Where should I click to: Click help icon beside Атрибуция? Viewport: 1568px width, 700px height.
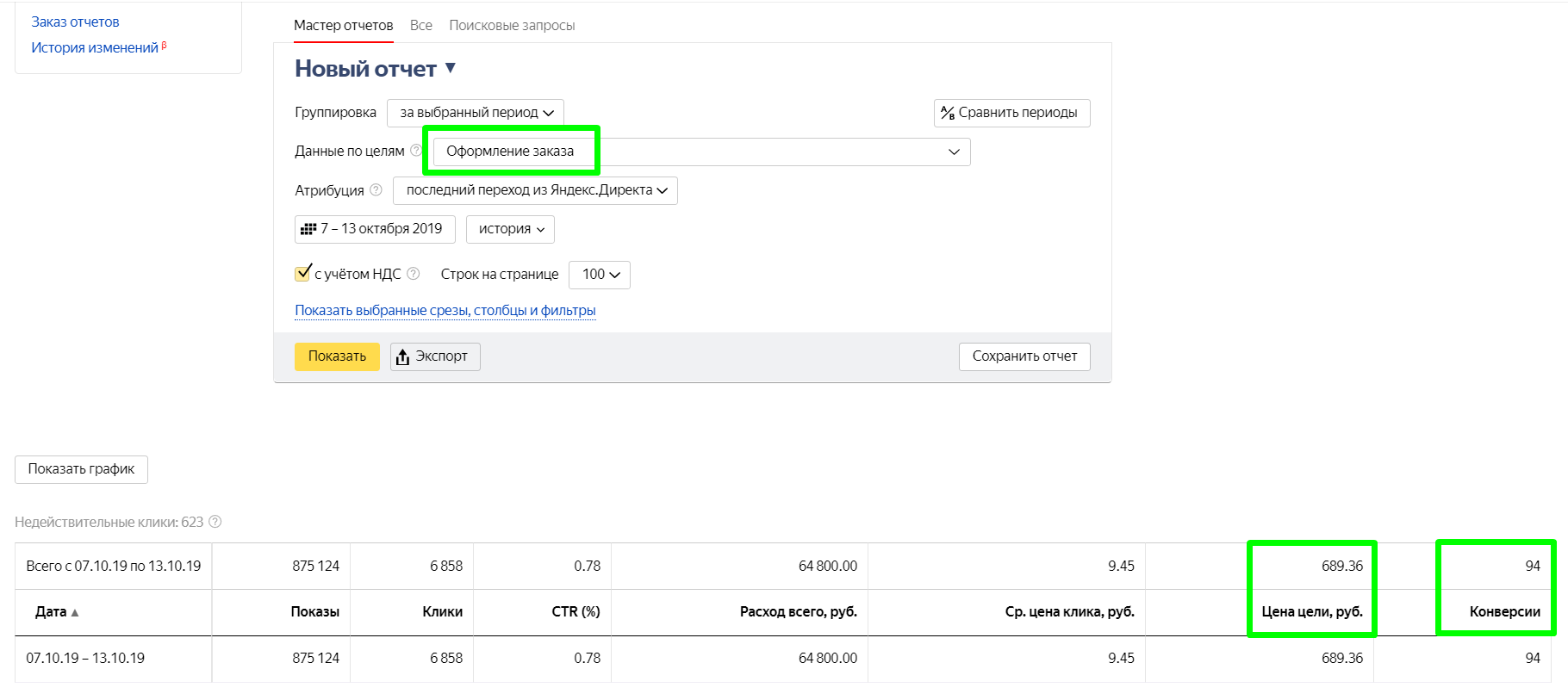point(376,189)
